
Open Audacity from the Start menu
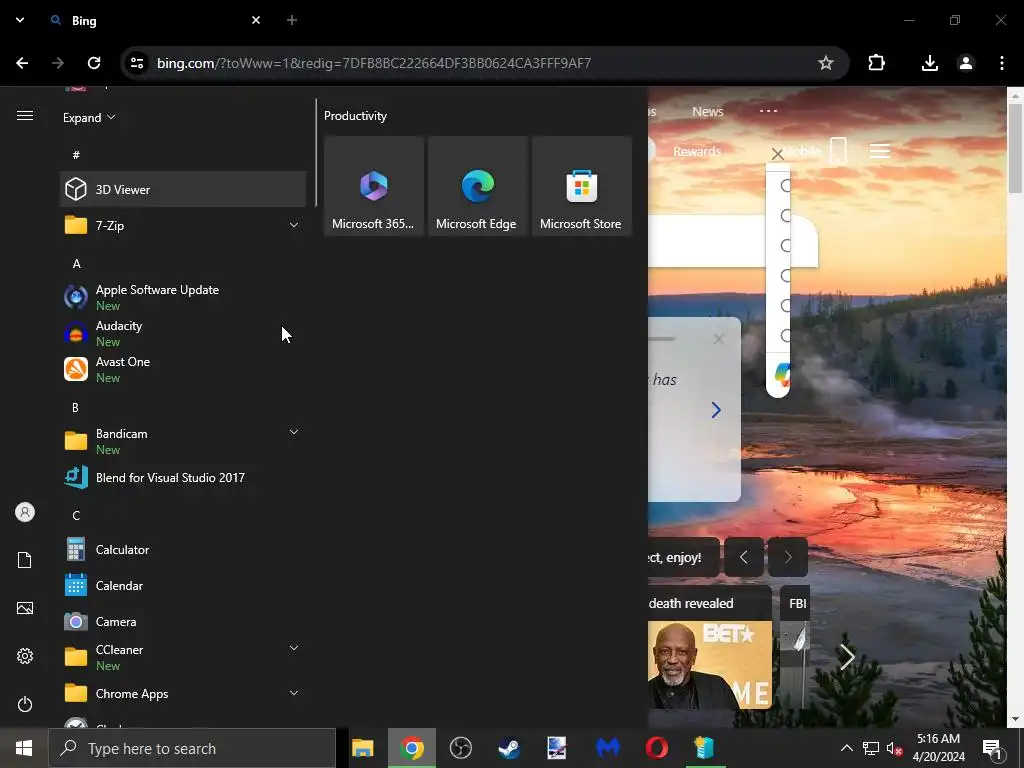[183, 333]
